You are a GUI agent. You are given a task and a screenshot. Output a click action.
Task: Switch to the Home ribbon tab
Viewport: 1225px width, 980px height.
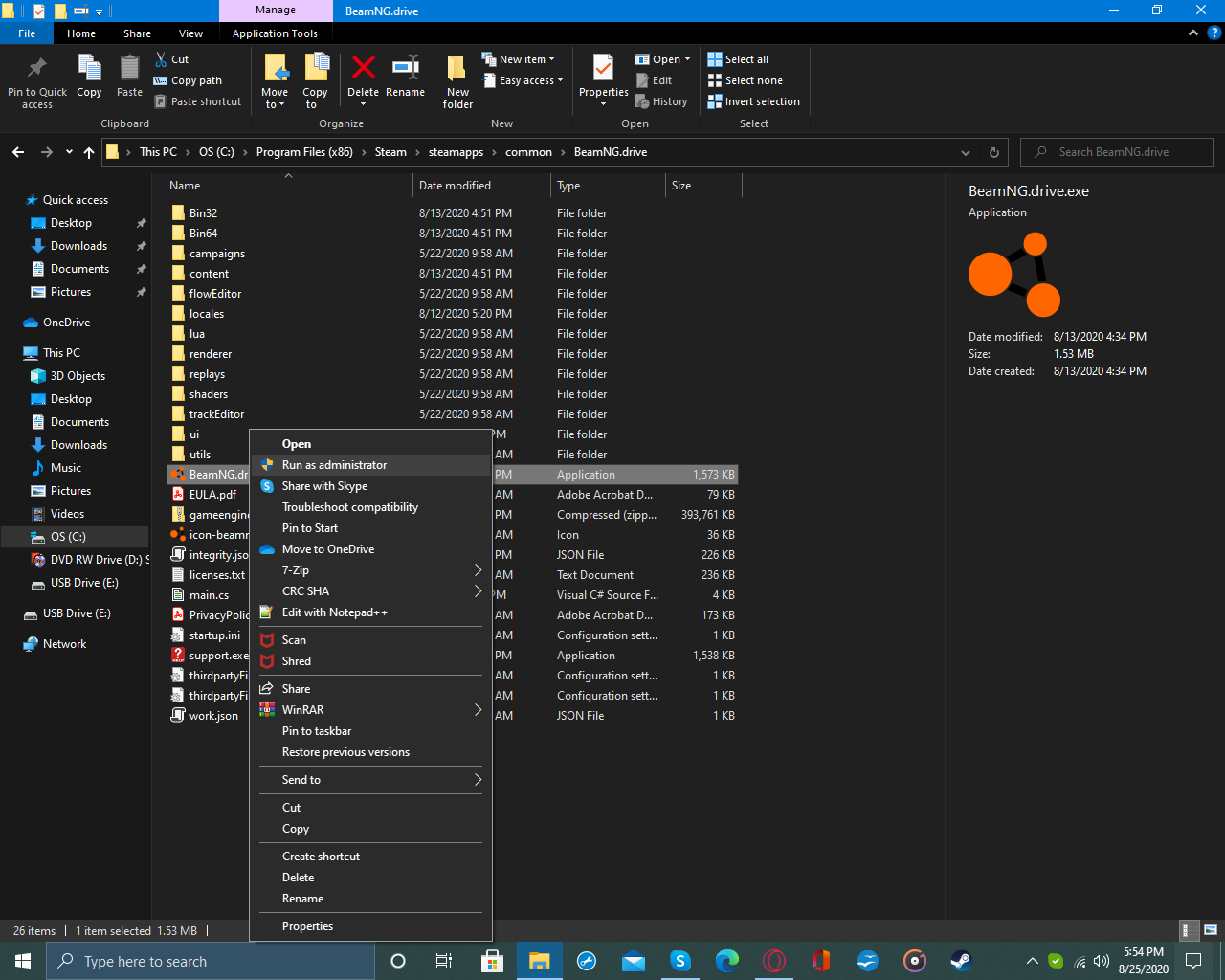coord(81,33)
